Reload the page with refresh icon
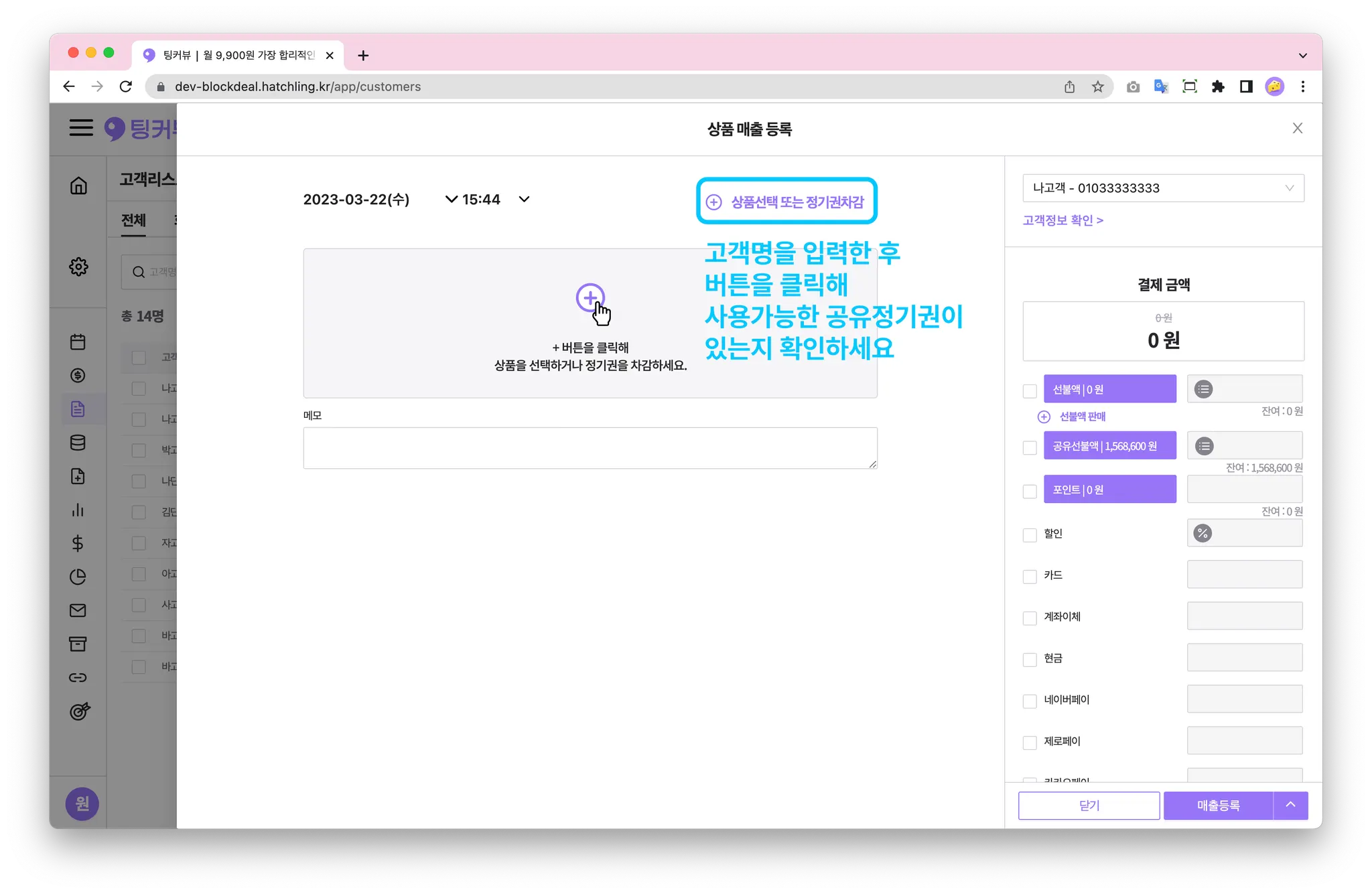 point(126,86)
